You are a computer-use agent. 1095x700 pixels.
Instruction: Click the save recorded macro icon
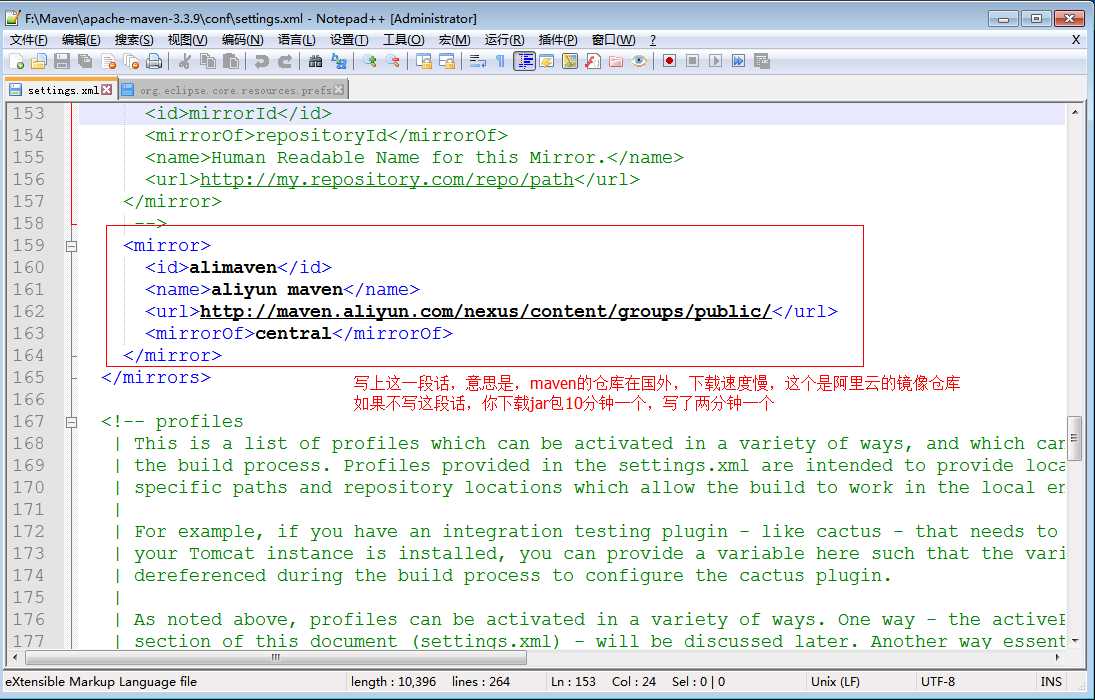coord(761,61)
